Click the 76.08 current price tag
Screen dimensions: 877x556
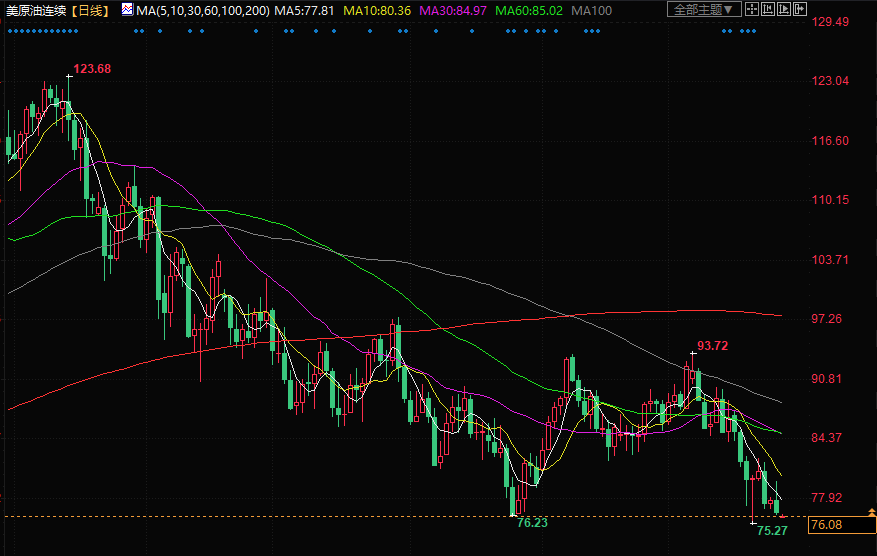pos(826,525)
